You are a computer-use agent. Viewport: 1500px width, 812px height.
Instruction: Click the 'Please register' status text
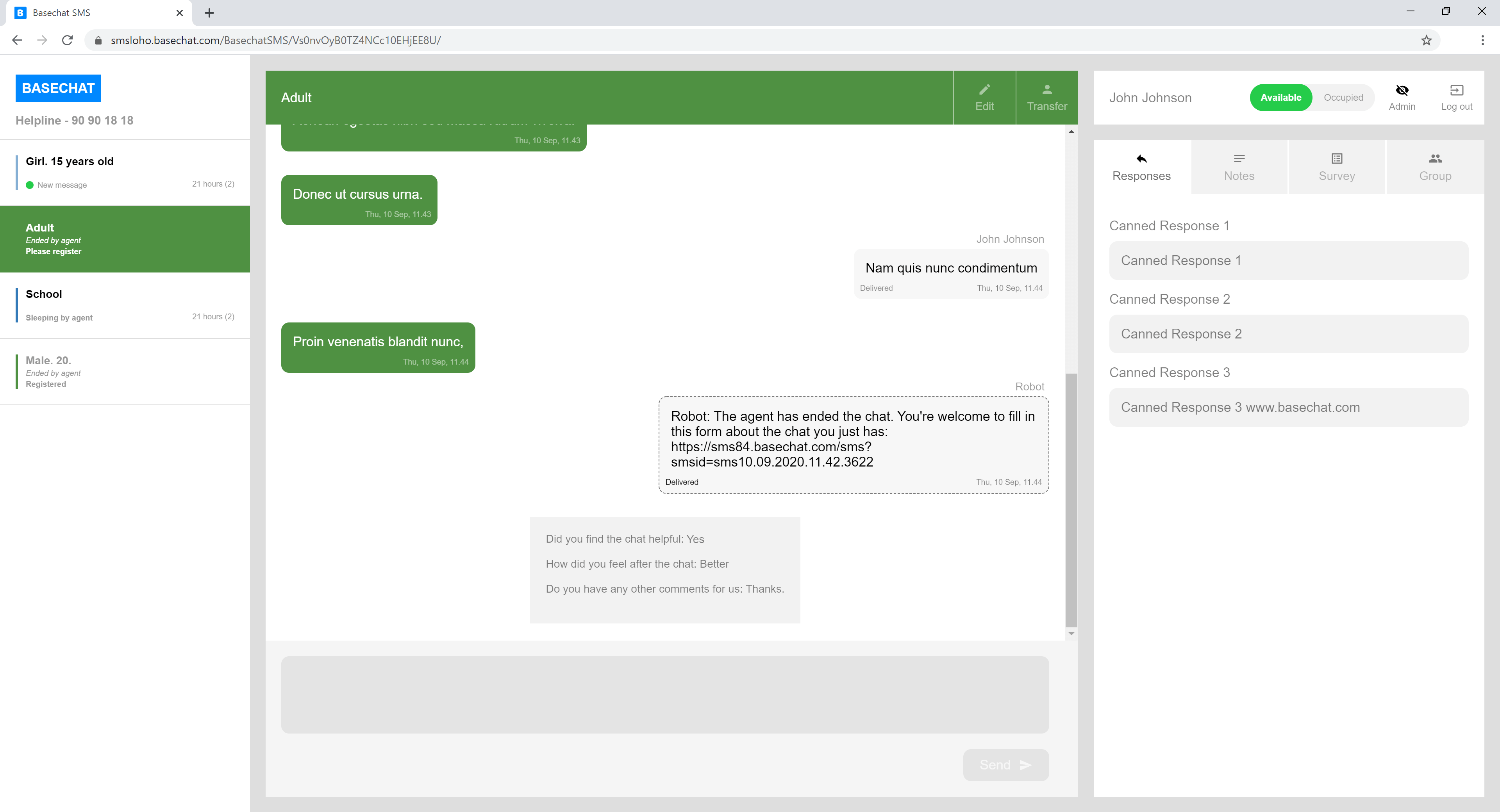pos(54,251)
